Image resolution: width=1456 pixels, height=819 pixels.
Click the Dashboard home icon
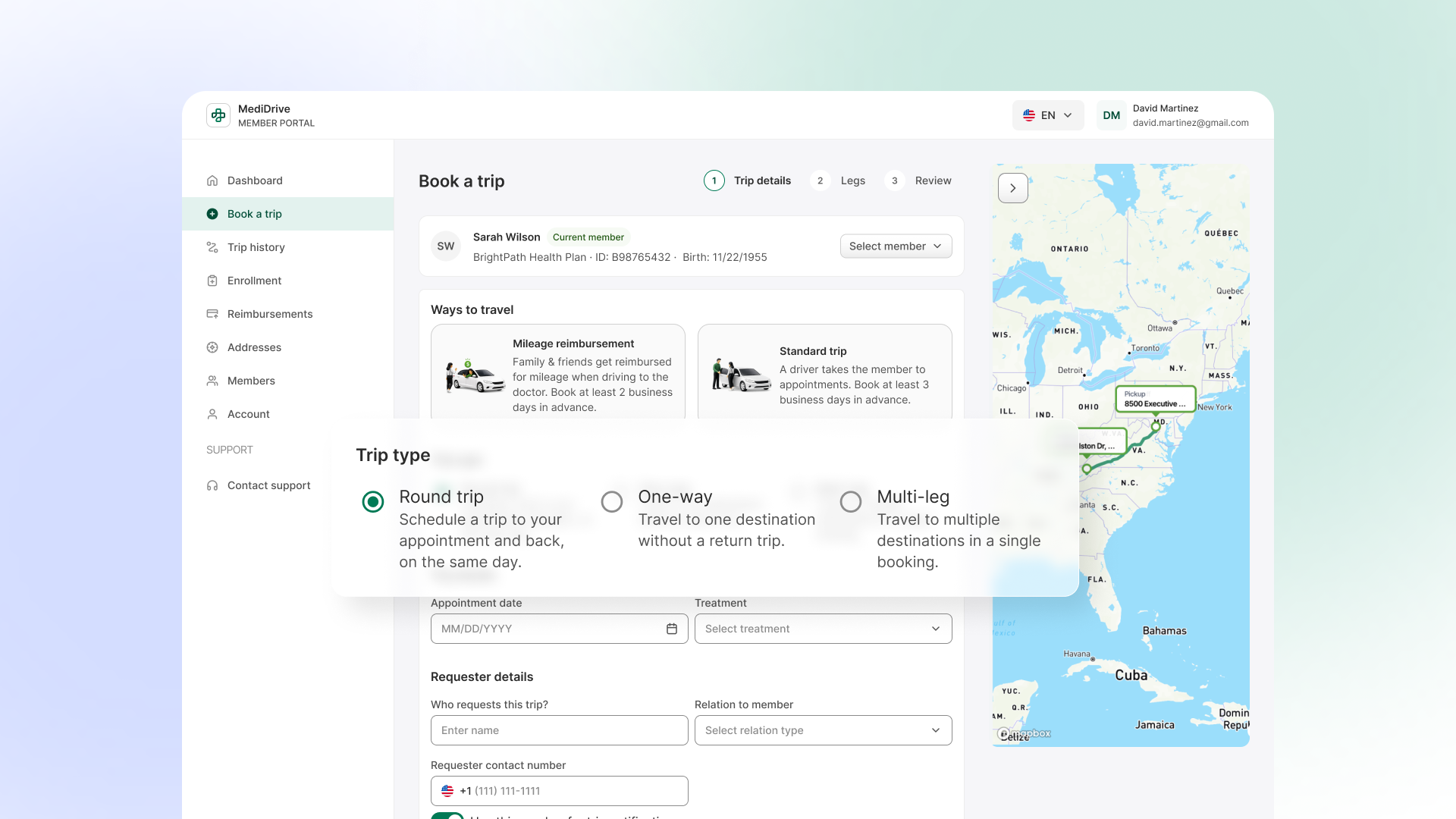(212, 180)
